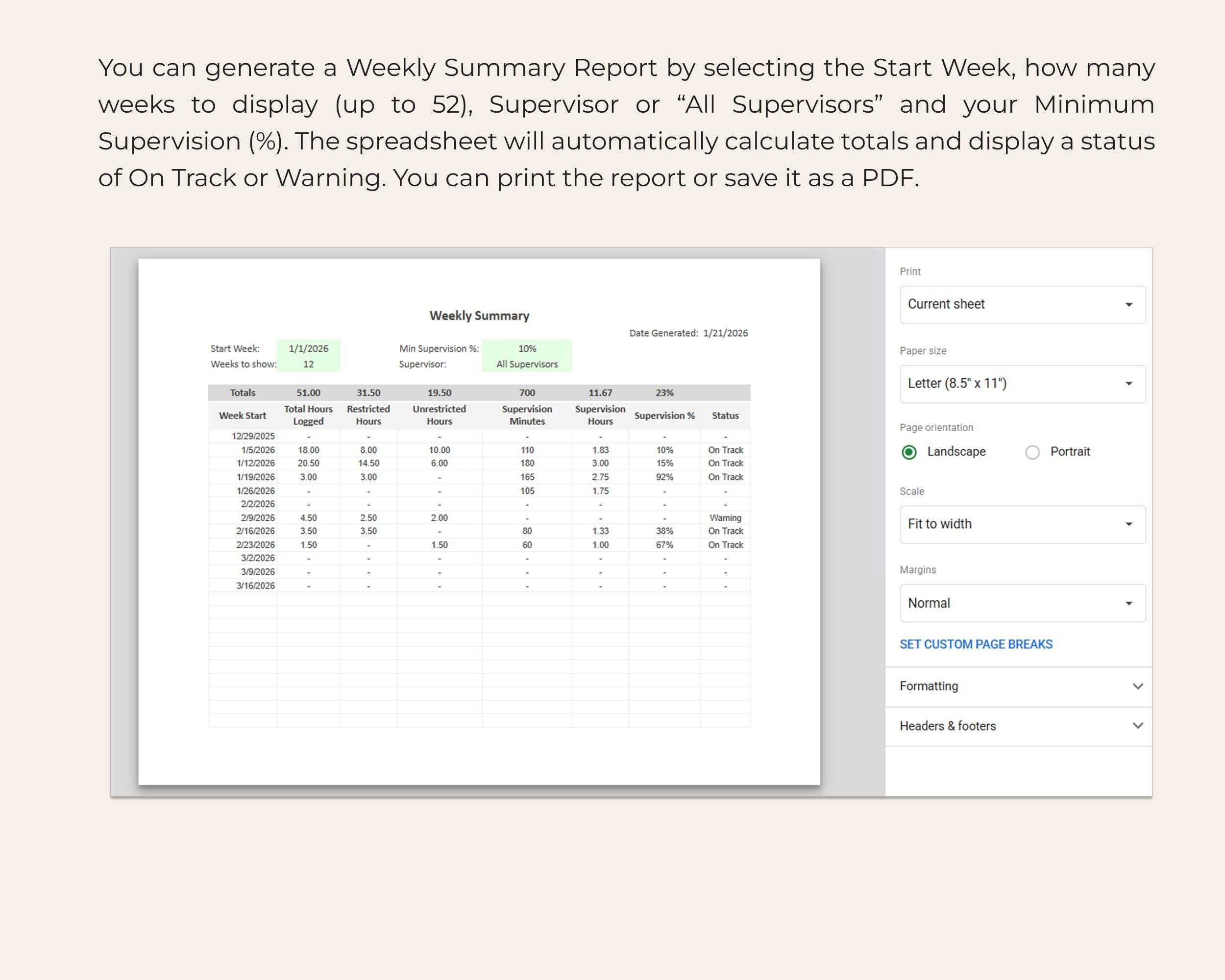Click Totals value 31.50
The width and height of the screenshot is (1225, 980).
(368, 393)
